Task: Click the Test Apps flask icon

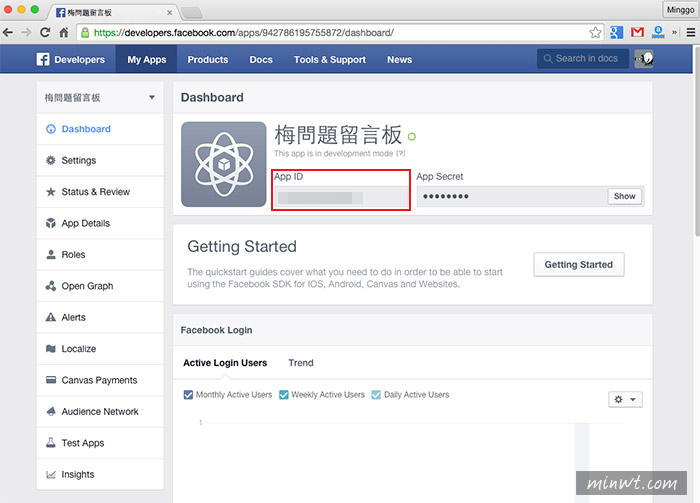Action: 51,443
